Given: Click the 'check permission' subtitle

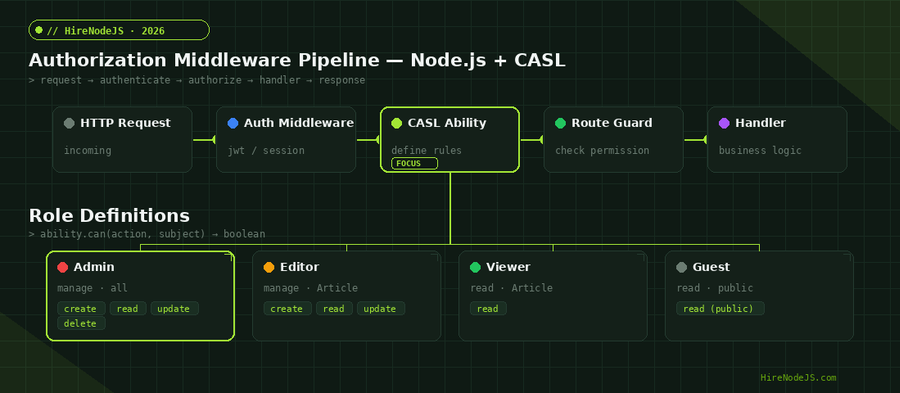Looking at the screenshot, I should pos(602,151).
